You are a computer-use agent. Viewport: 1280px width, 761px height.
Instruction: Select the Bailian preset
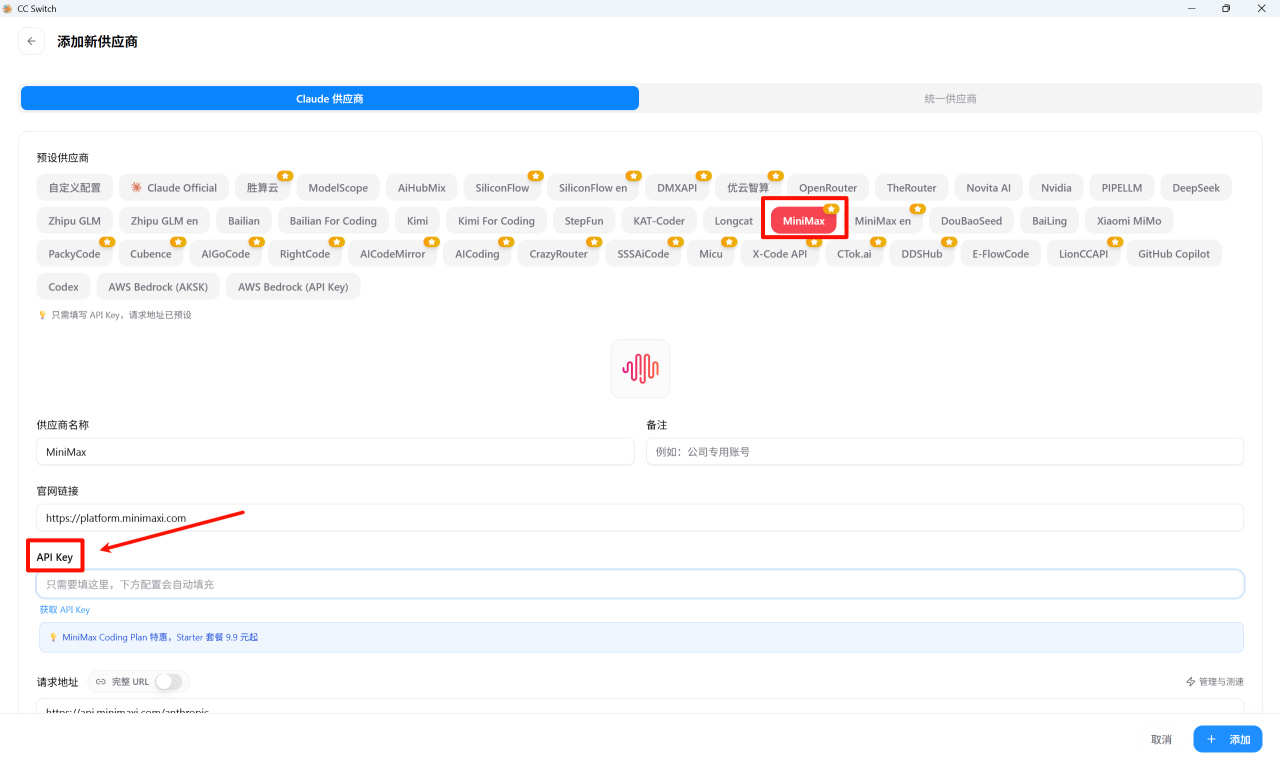pos(243,221)
